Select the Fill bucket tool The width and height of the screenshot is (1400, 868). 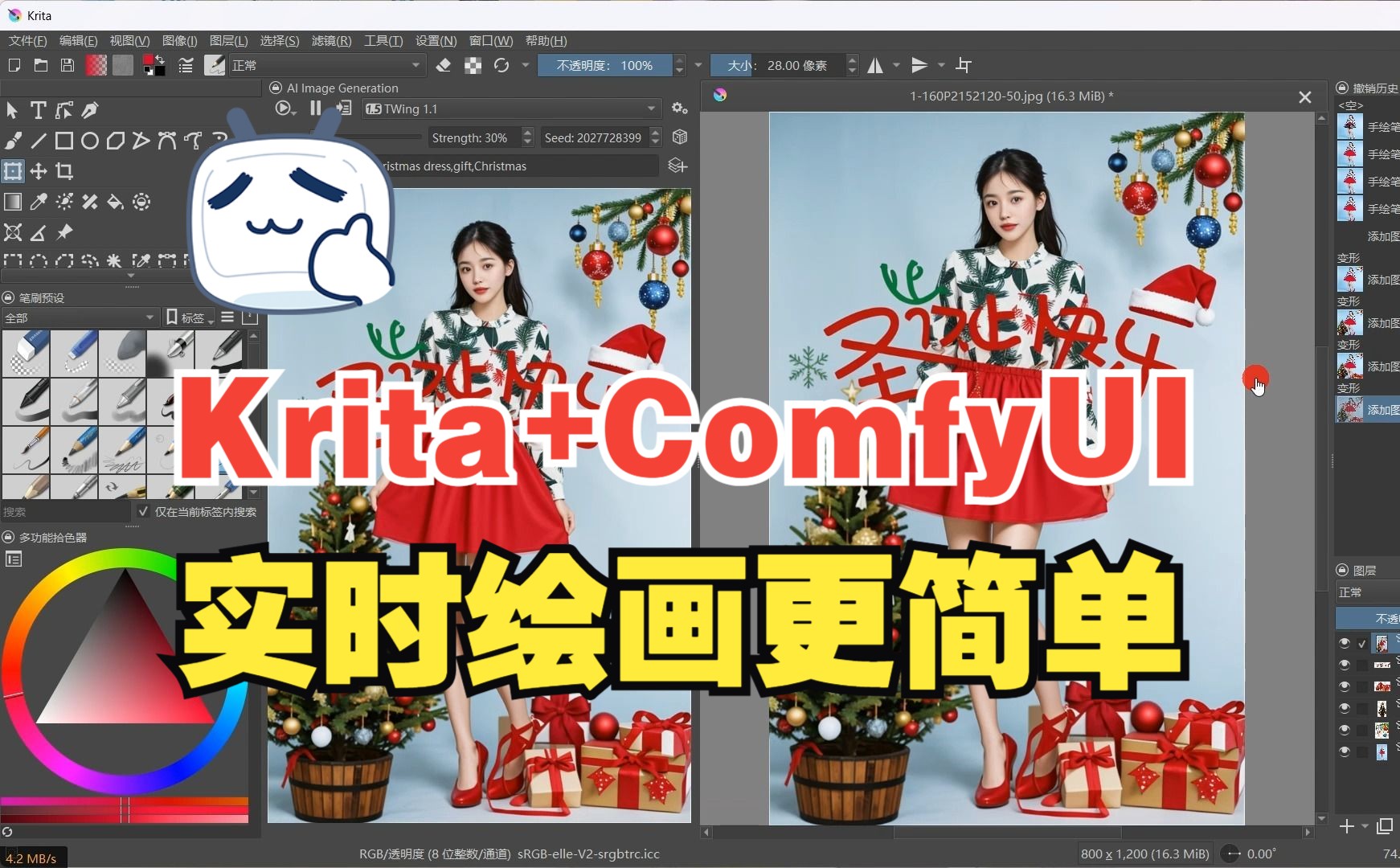(x=116, y=202)
